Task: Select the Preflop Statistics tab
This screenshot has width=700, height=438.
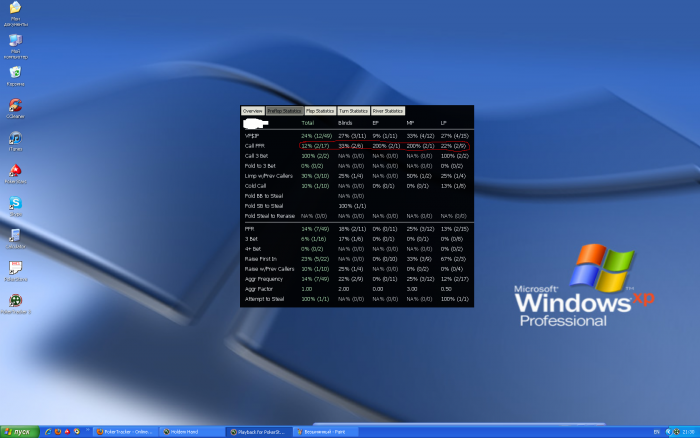Action: coord(284,111)
